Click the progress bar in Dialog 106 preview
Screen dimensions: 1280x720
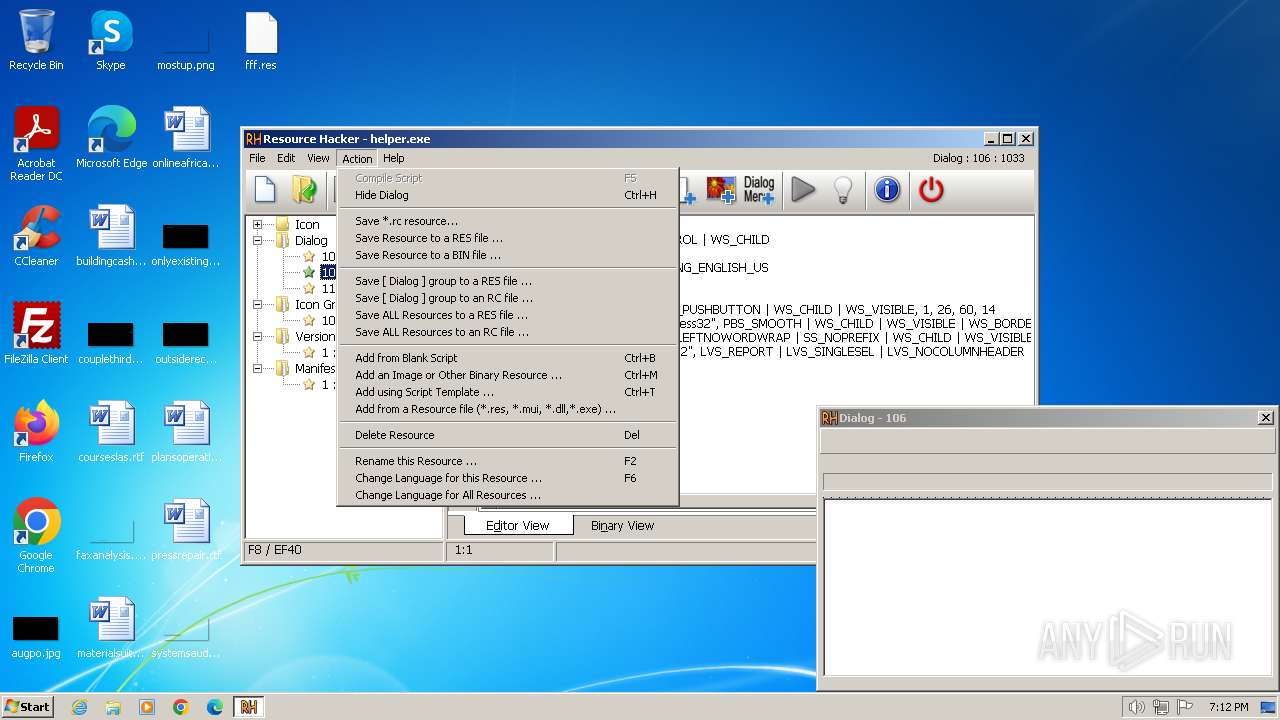[1048, 482]
